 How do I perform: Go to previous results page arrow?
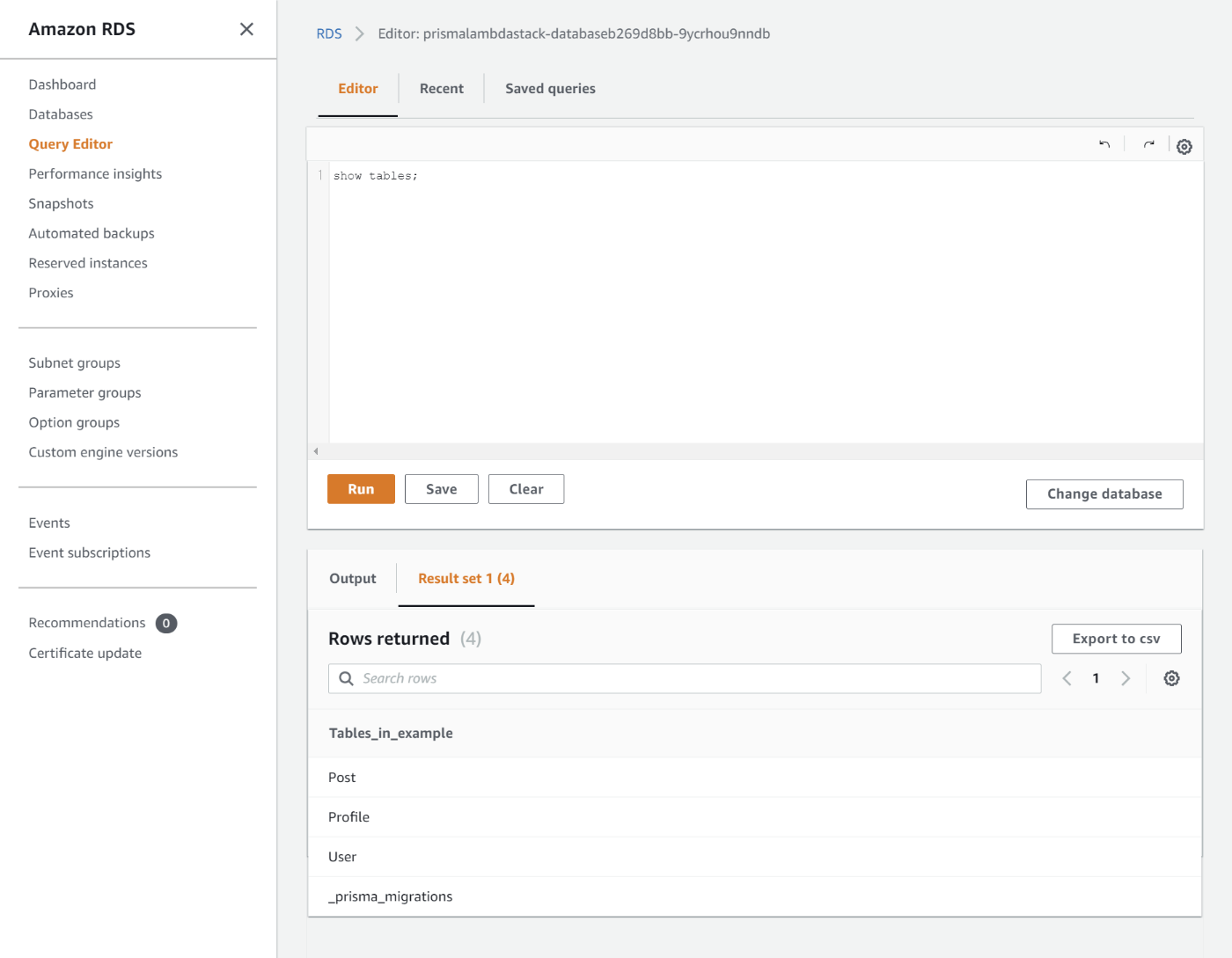click(1067, 678)
